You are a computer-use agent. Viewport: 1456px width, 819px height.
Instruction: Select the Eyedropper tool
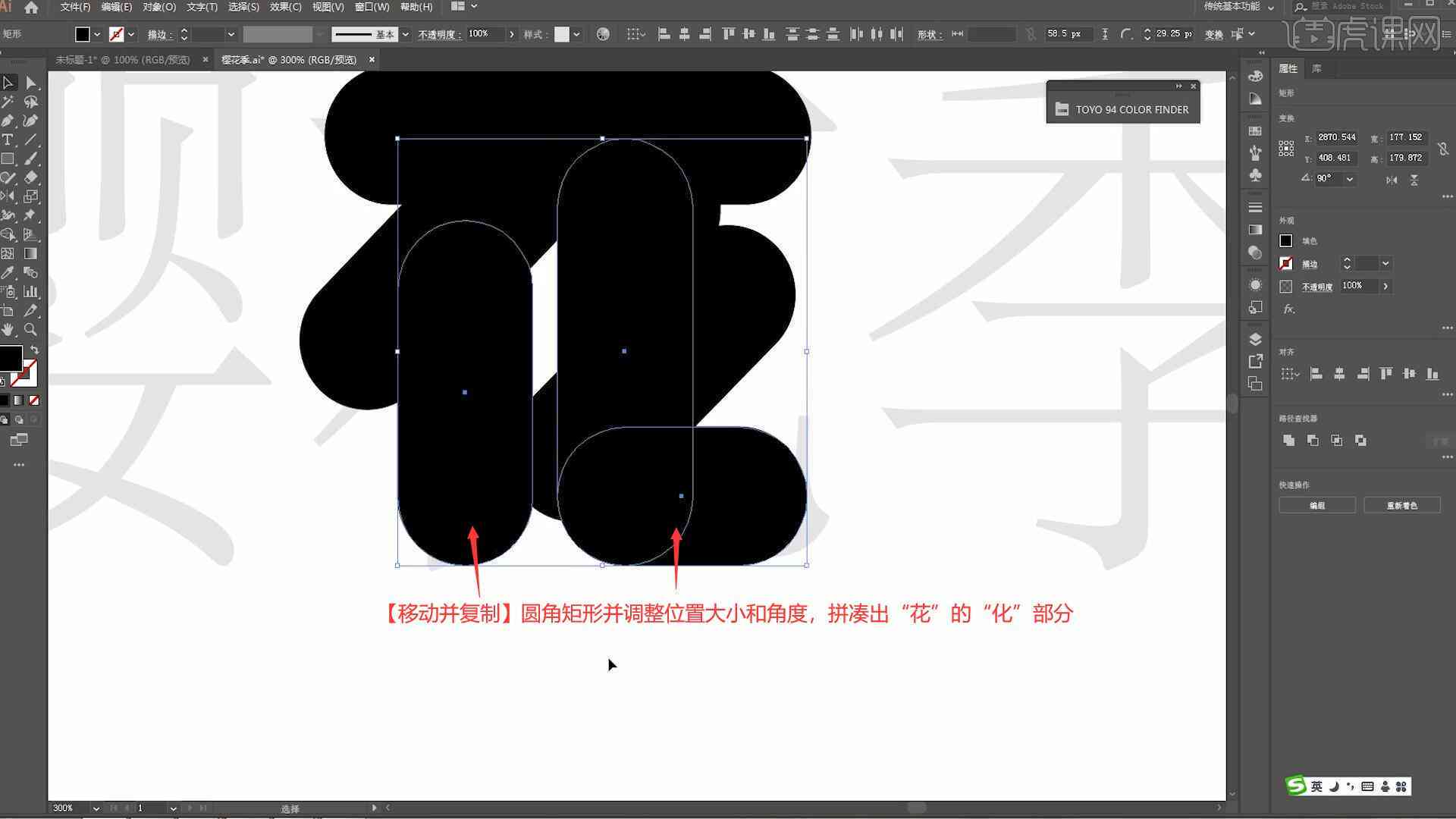click(8, 272)
